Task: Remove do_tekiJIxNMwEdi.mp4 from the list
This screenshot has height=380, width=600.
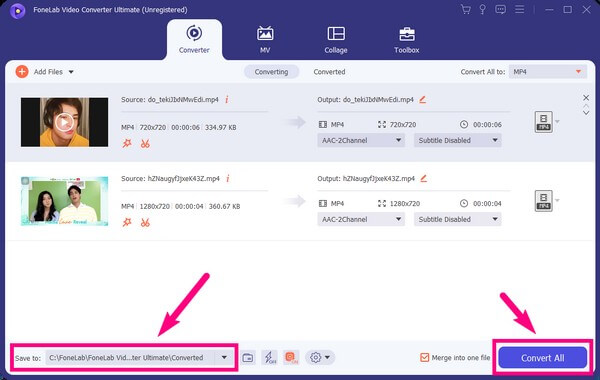Action: (x=586, y=98)
